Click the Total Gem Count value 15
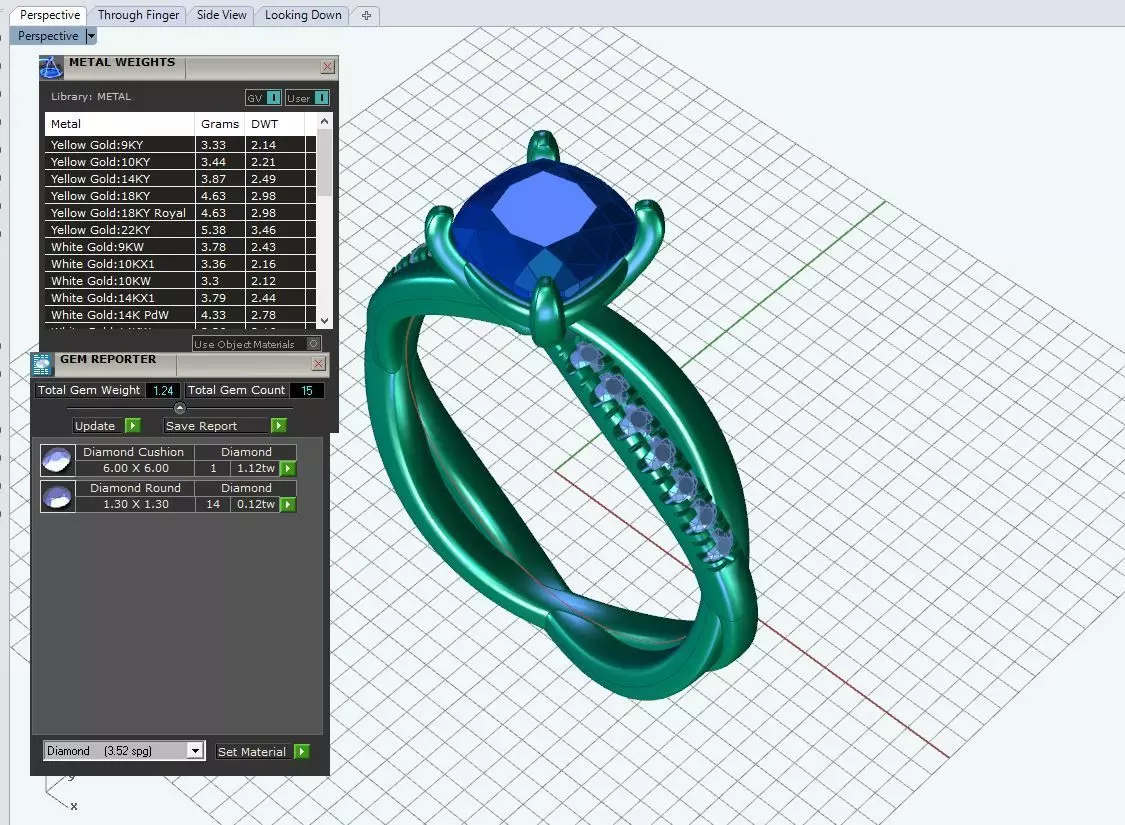 coord(307,390)
